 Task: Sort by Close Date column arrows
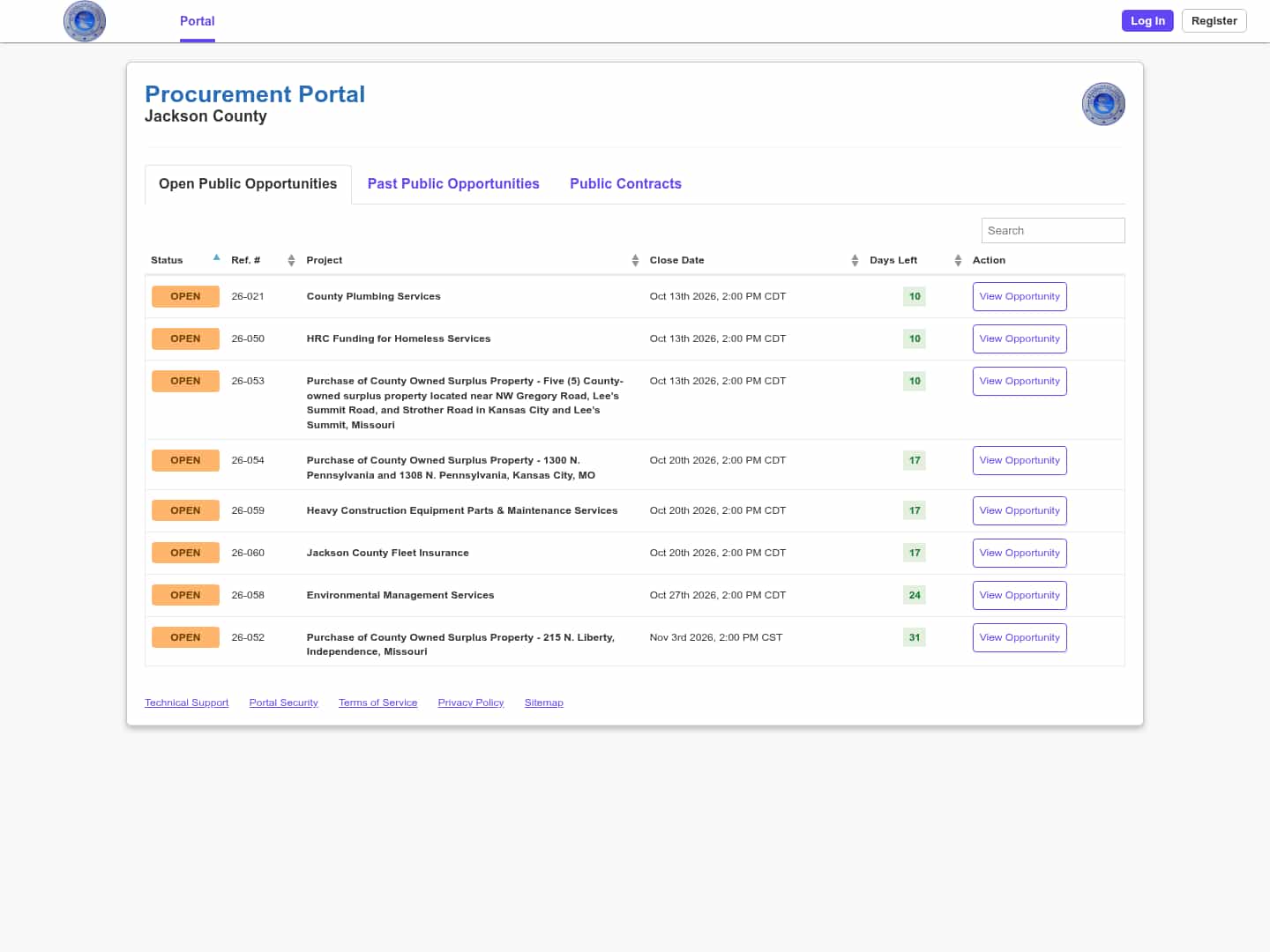(x=855, y=260)
